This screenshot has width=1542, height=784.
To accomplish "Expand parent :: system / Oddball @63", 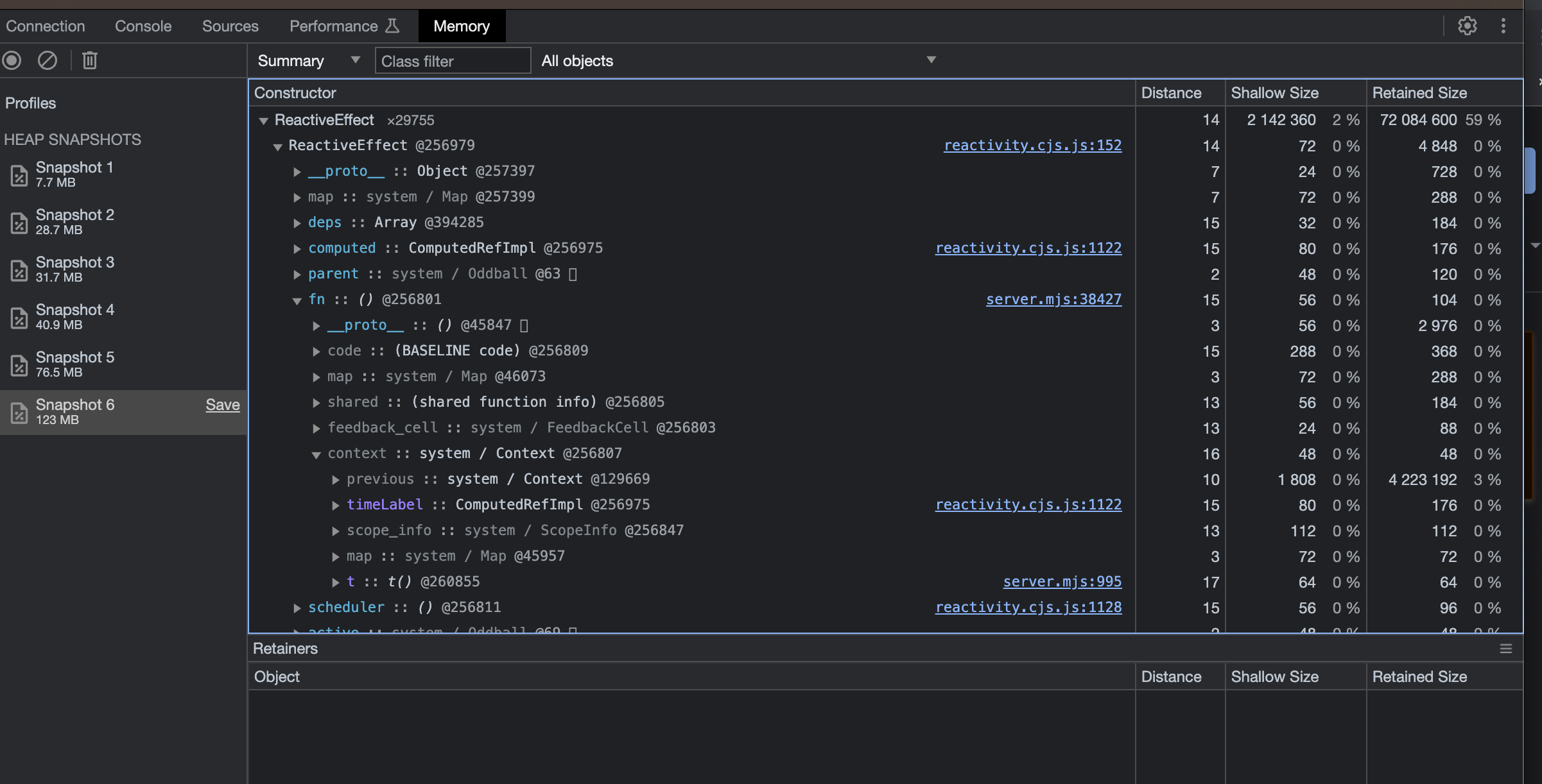I will pos(297,274).
